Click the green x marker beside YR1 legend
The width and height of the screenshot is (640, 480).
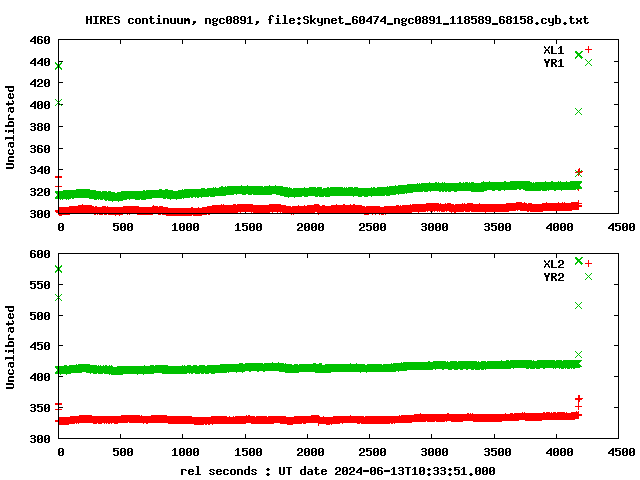pyautogui.click(x=588, y=62)
